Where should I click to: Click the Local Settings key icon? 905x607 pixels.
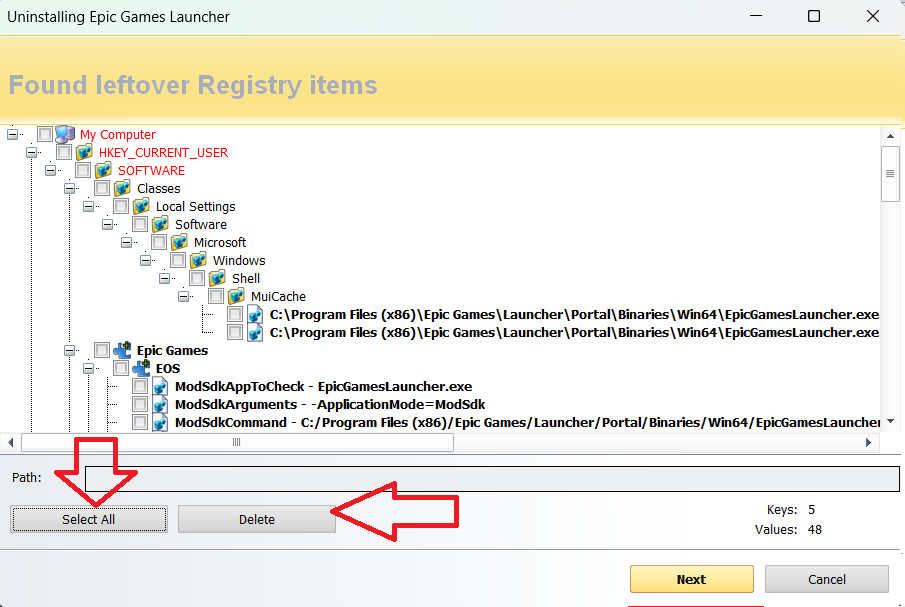pos(141,206)
